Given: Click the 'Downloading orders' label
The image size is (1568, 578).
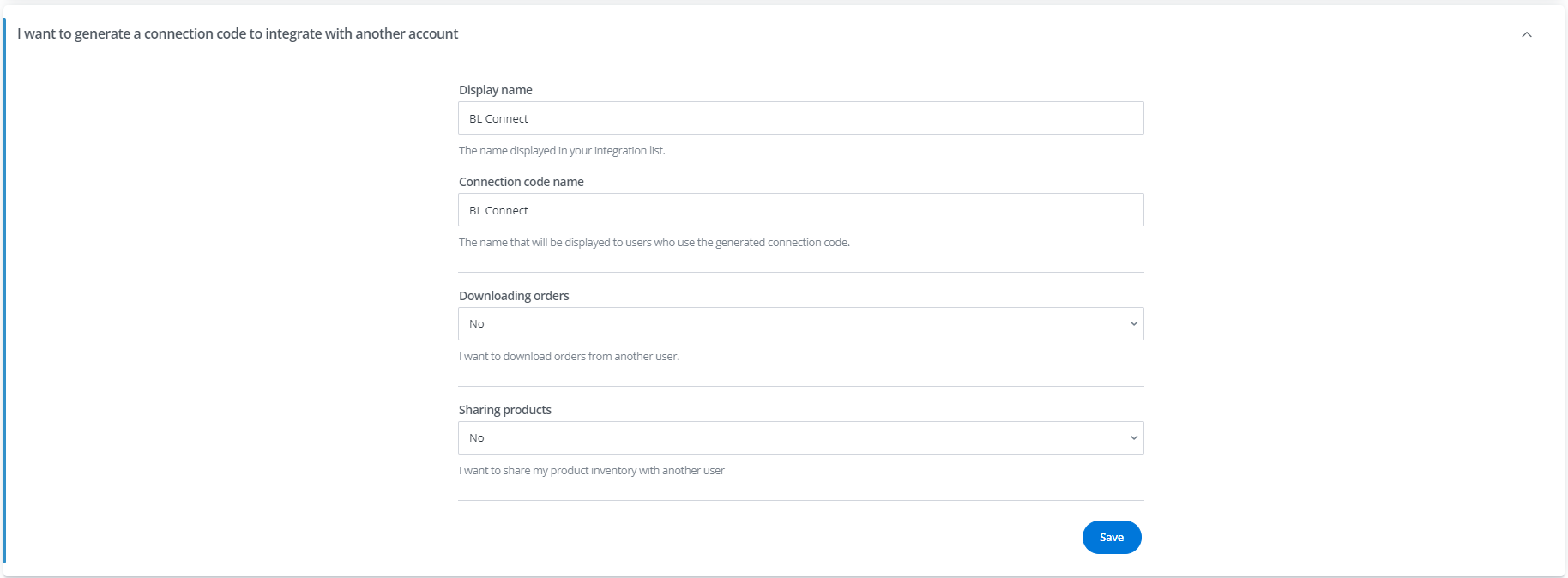Looking at the screenshot, I should 514,296.
